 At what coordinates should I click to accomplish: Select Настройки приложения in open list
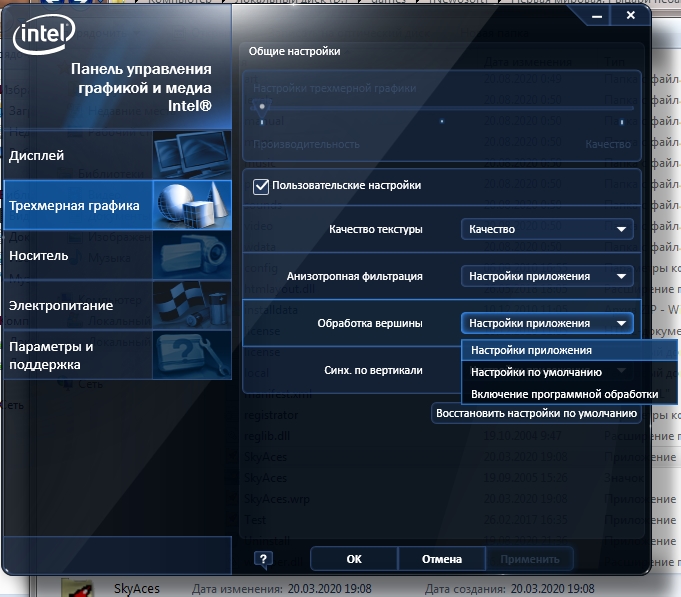coord(569,350)
